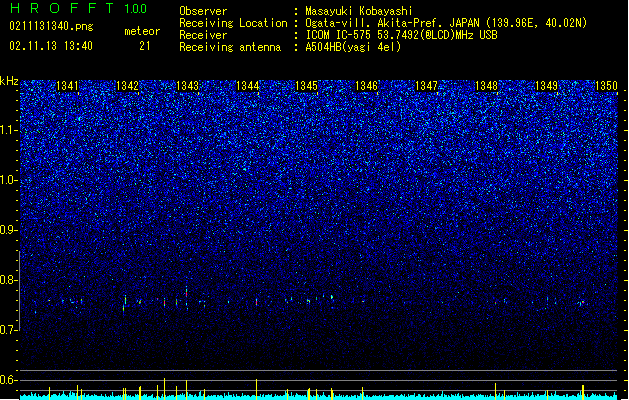Click the 1345 time marker
This screenshot has width=629, height=400.
[x=306, y=86]
